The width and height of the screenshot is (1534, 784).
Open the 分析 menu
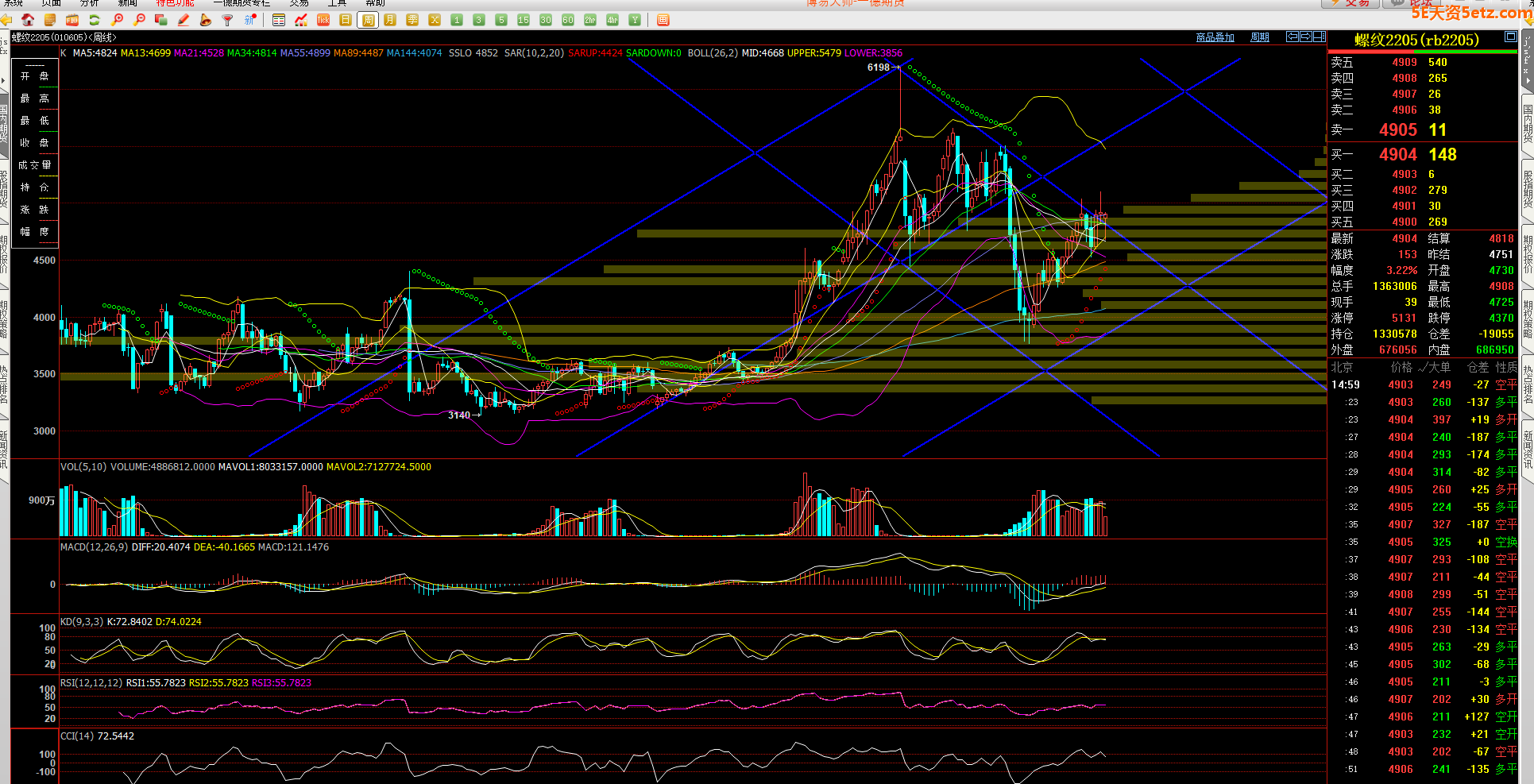click(90, 3)
